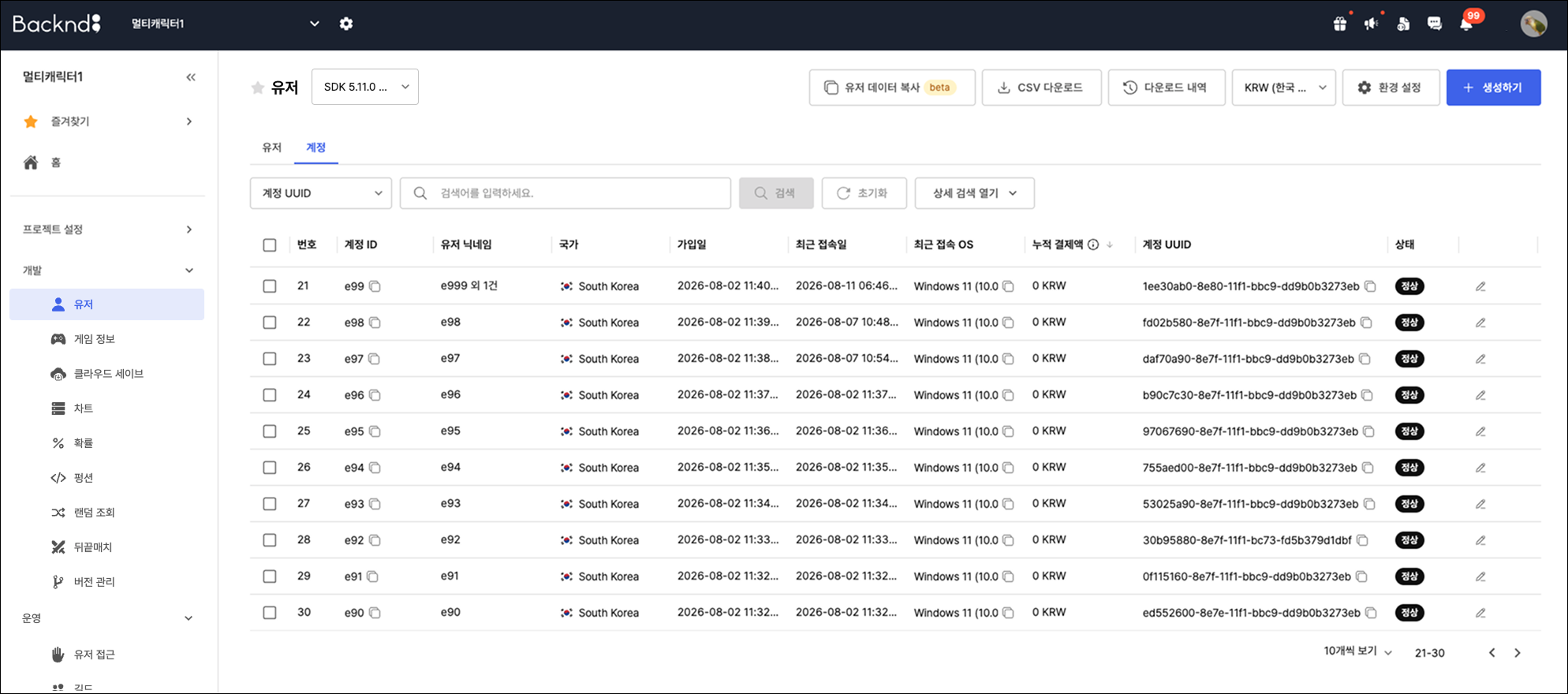
Task: Change 10개씩 보기 page size
Action: 1357,651
